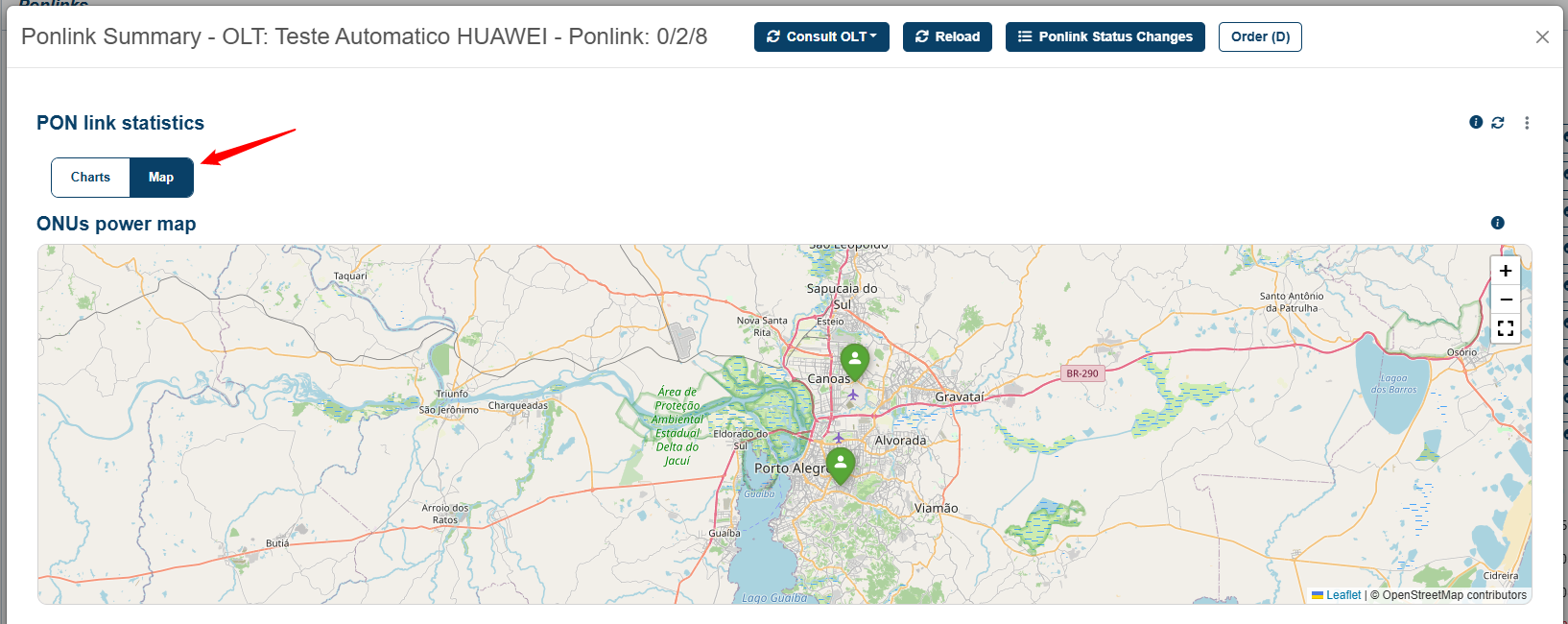1568x624 pixels.
Task: Switch to Map view
Action: click(x=161, y=178)
